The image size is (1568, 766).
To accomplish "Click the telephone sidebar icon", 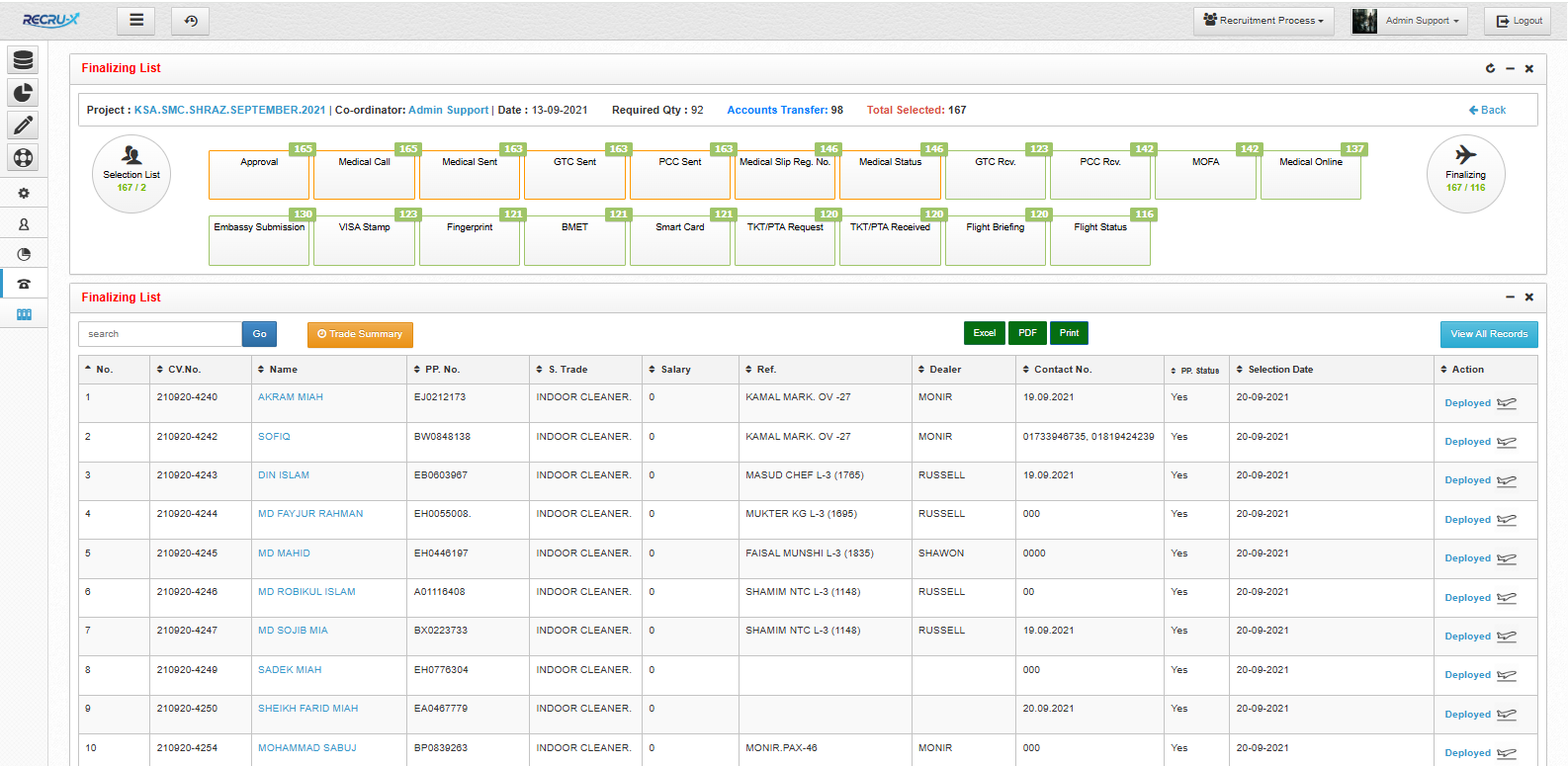I will click(x=24, y=284).
